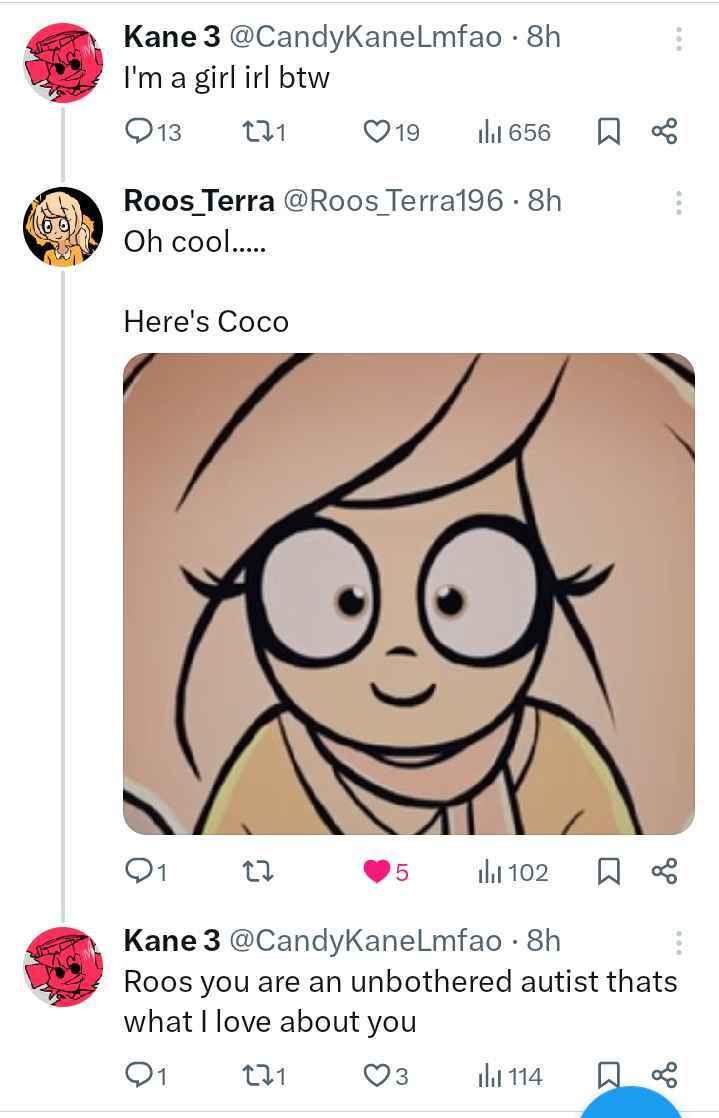
Task: Open the @Roos_Terra196 profile via username
Action: [394, 201]
